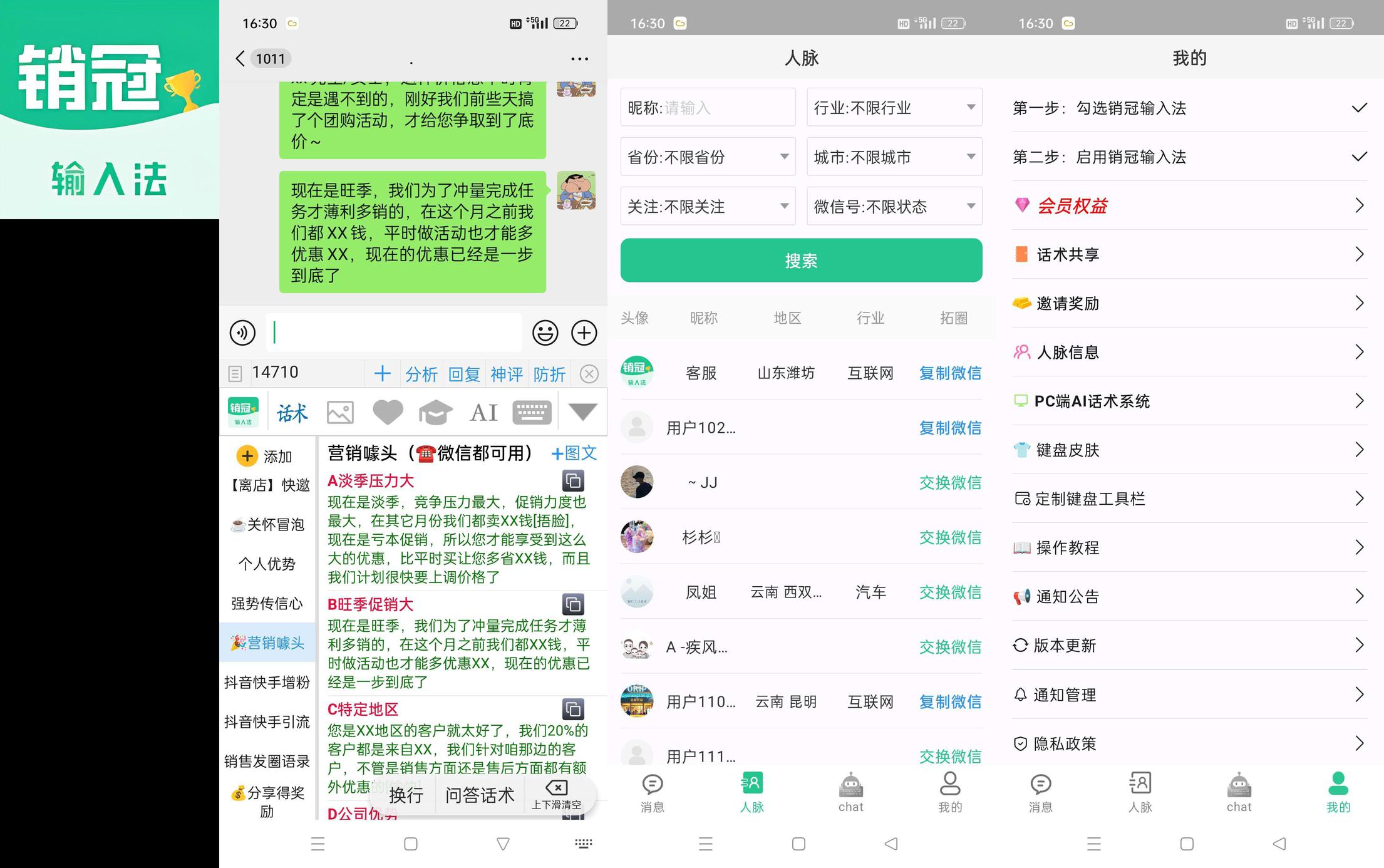Expand the 邀请奖励 row

[x=1189, y=303]
